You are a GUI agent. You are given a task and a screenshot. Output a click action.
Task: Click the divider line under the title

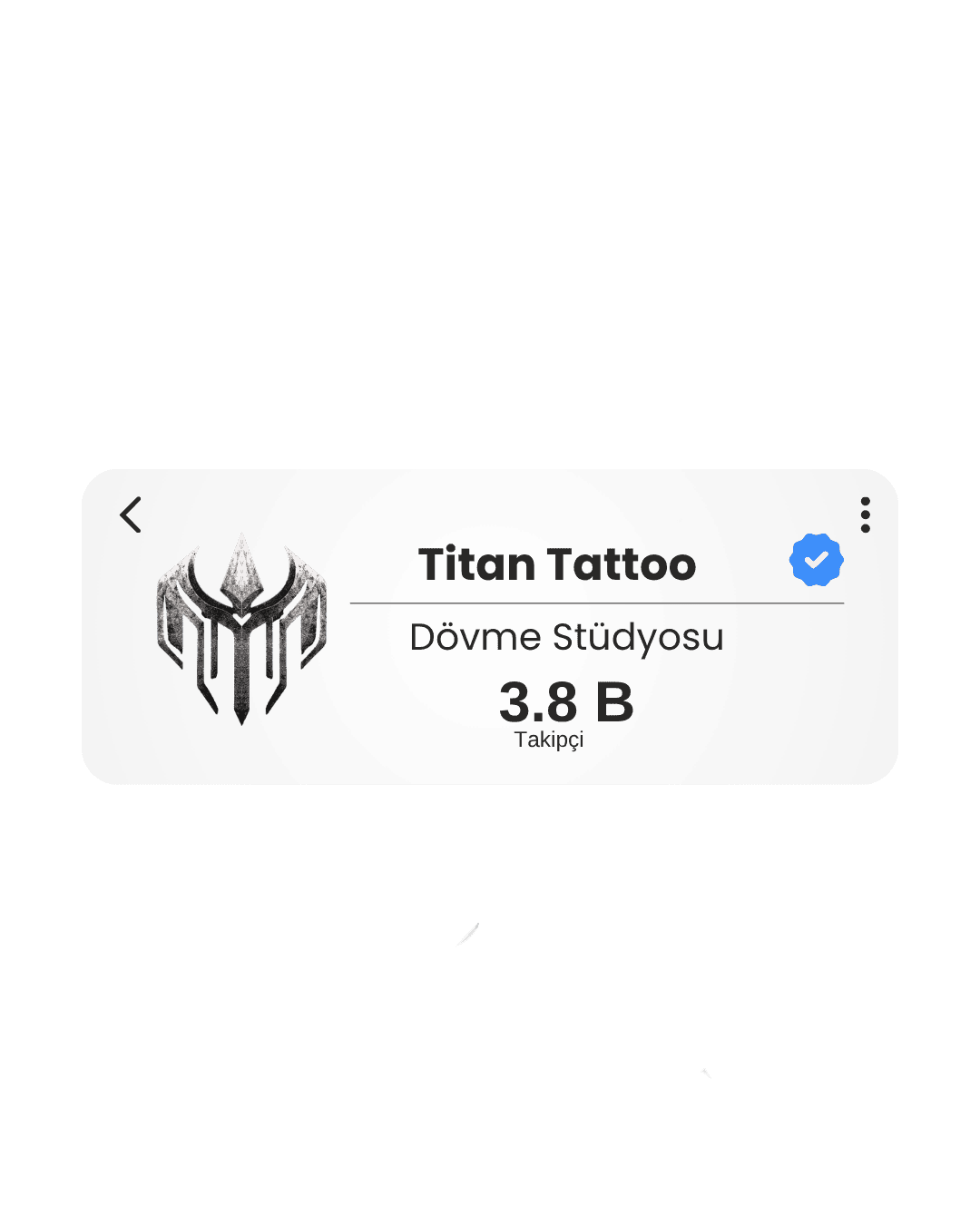click(x=597, y=603)
